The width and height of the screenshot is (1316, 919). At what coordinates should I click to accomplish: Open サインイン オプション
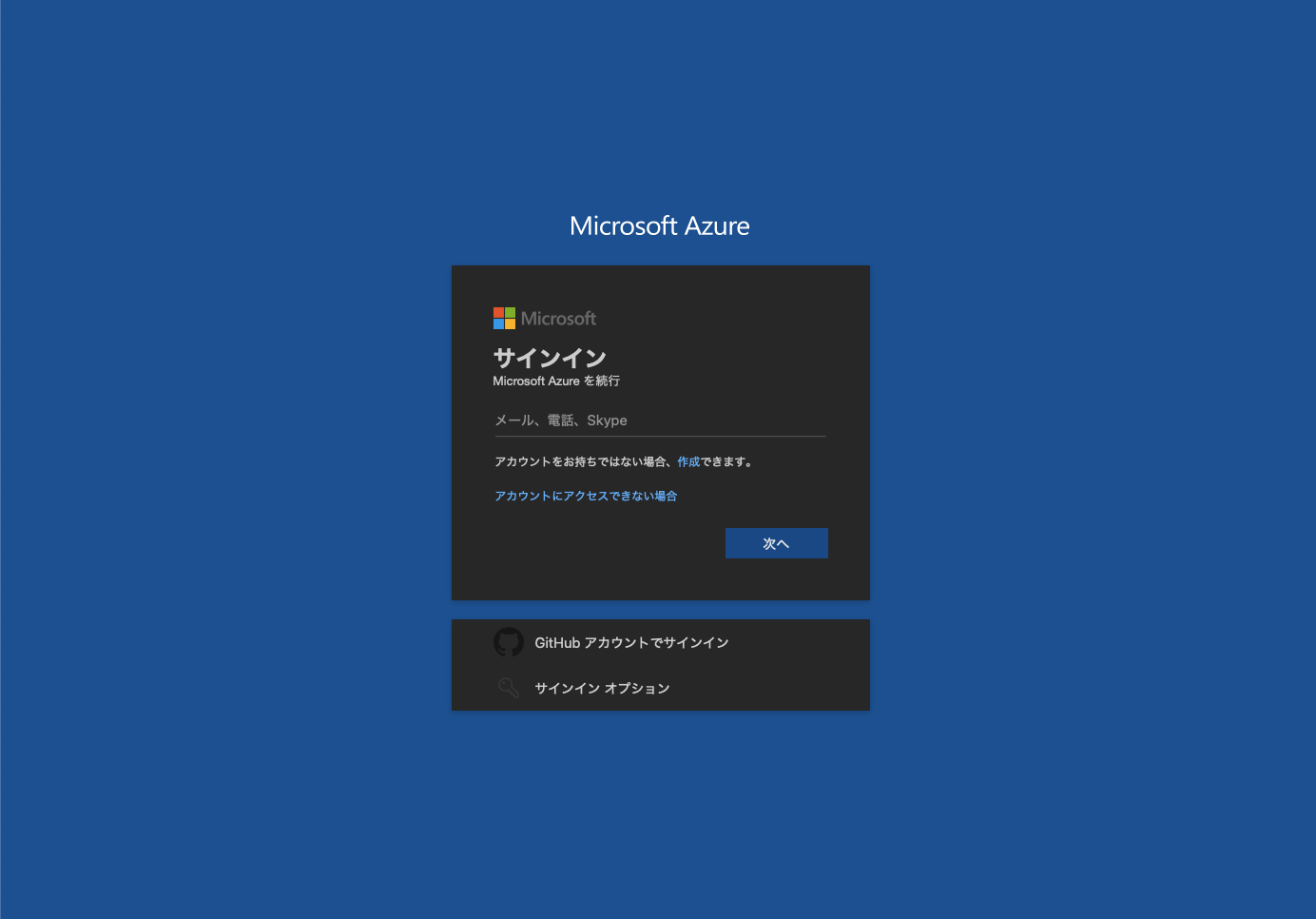click(600, 688)
